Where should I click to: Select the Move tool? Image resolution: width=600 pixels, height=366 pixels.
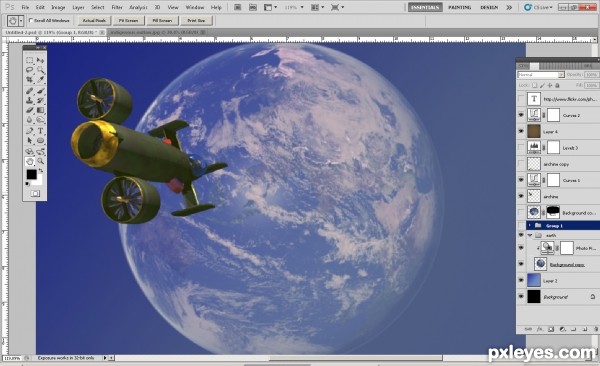click(x=41, y=60)
